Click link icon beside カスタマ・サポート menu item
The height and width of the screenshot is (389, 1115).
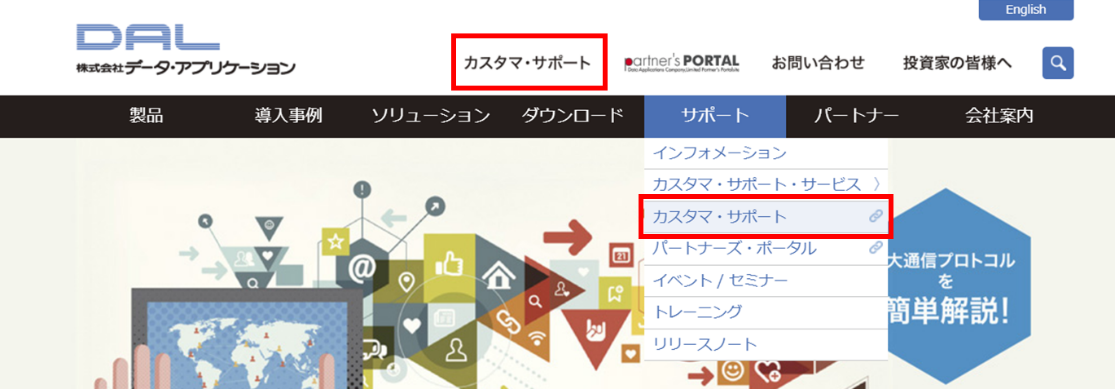point(875,216)
